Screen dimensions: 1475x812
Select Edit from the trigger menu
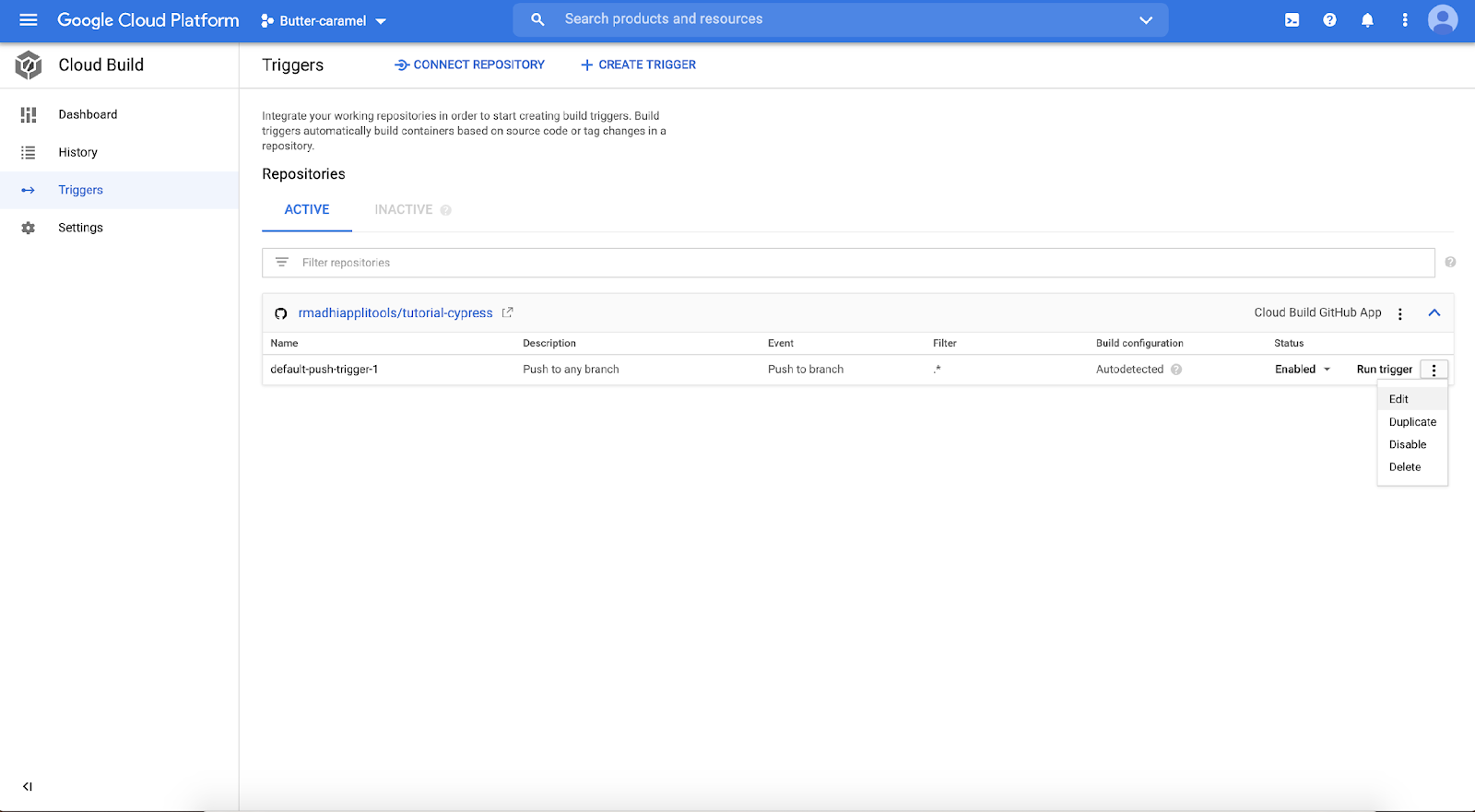[1398, 399]
